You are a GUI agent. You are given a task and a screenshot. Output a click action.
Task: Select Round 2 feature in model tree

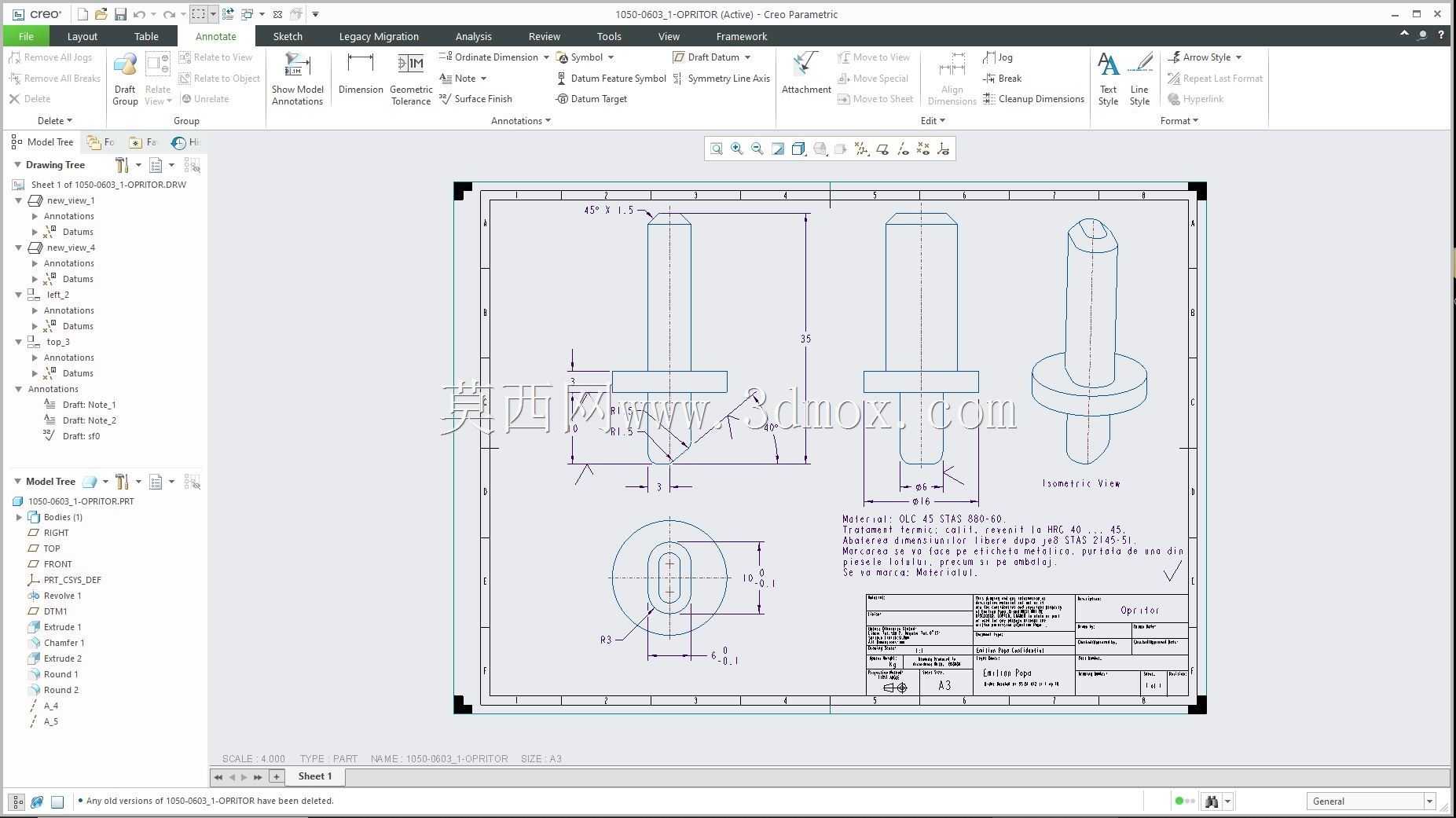(x=61, y=690)
